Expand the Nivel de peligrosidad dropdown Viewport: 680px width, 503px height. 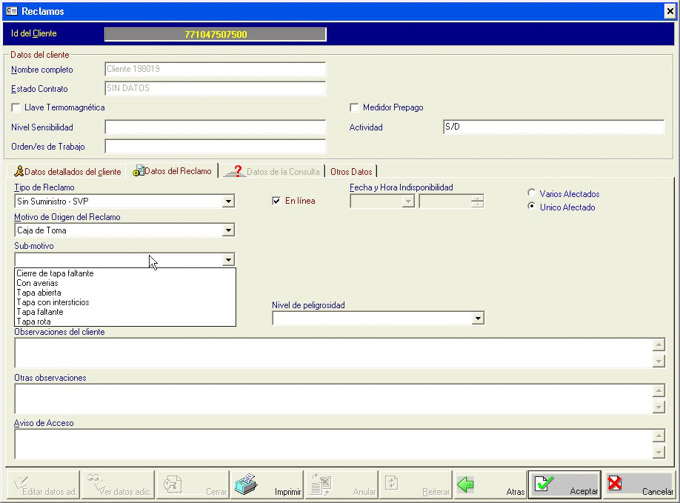click(478, 319)
